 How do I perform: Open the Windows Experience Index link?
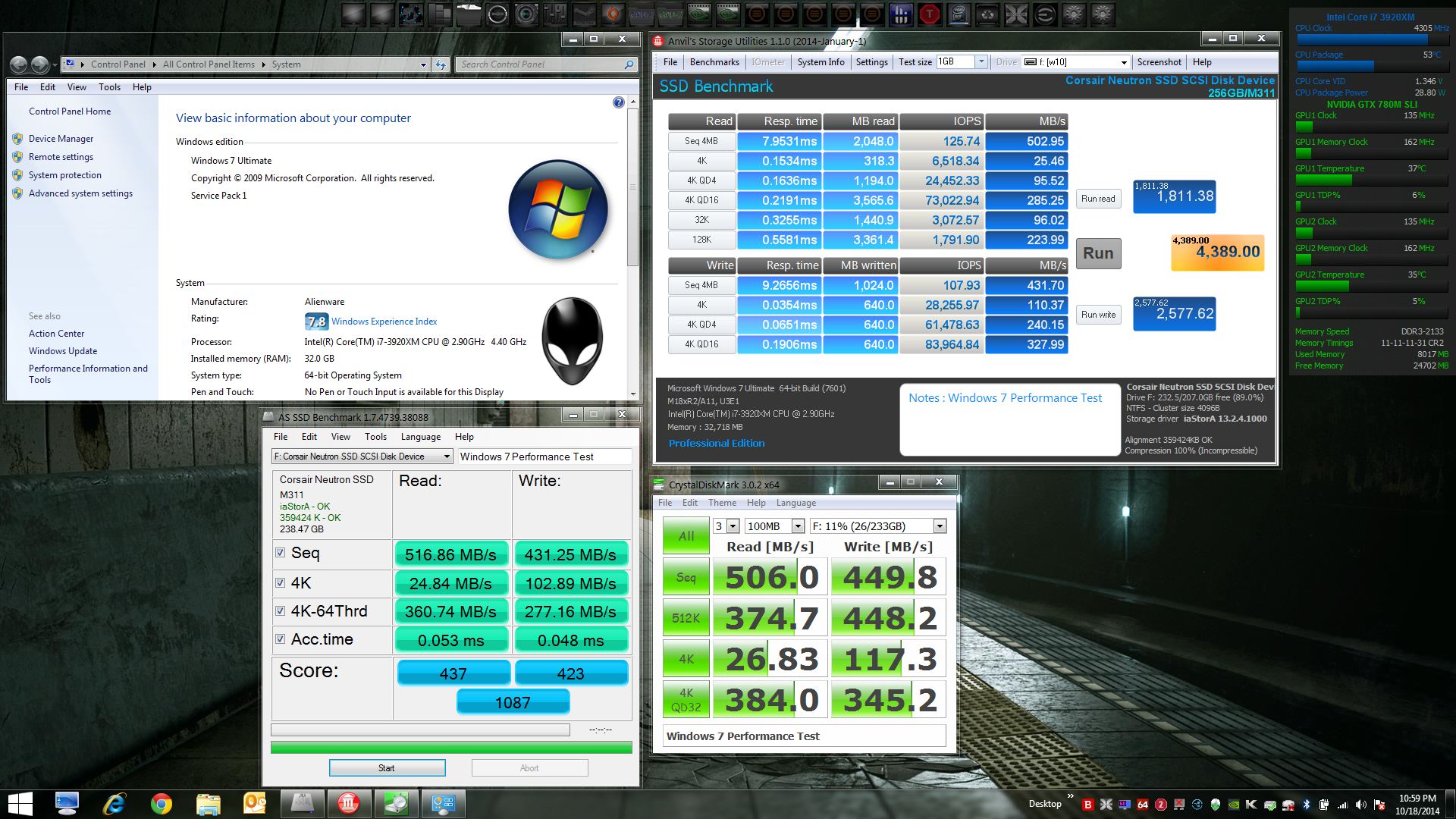click(x=384, y=322)
